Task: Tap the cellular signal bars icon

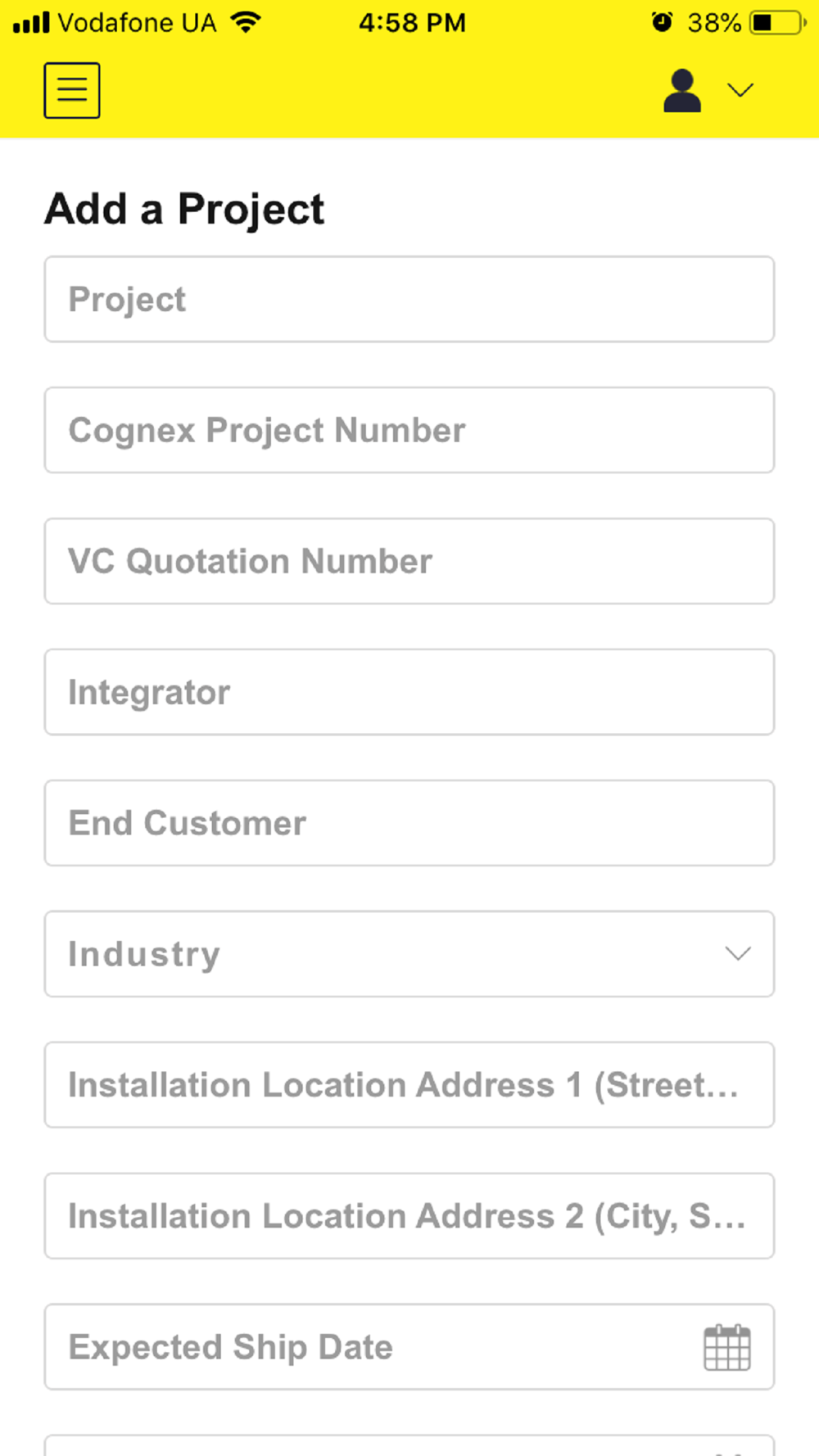Action: (31, 22)
